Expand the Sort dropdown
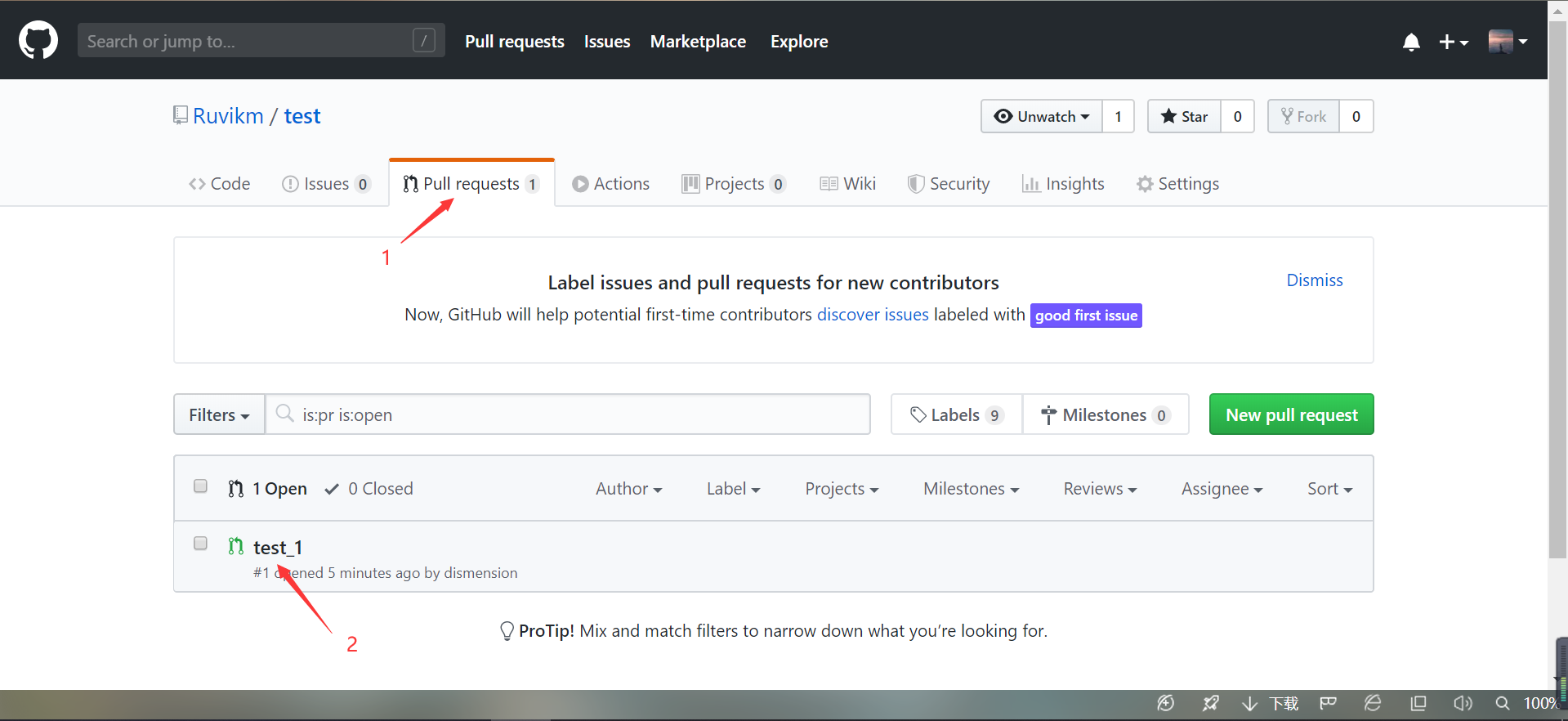The image size is (1568, 721). pos(1329,489)
